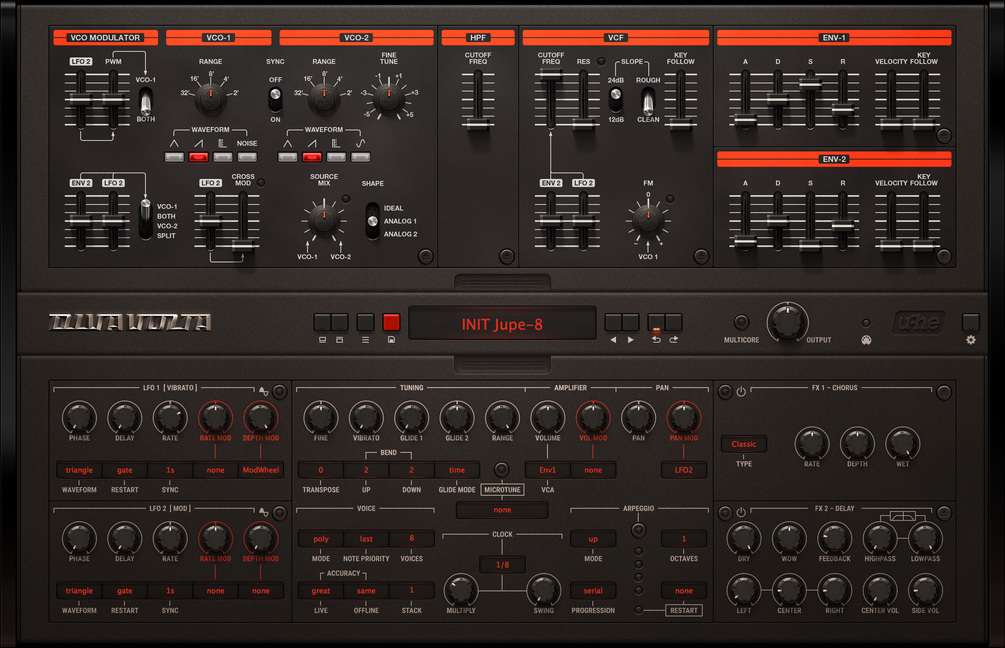Toggle the ARPEGGIO on/off button
Screen dimensions: 1005x648
pos(638,530)
